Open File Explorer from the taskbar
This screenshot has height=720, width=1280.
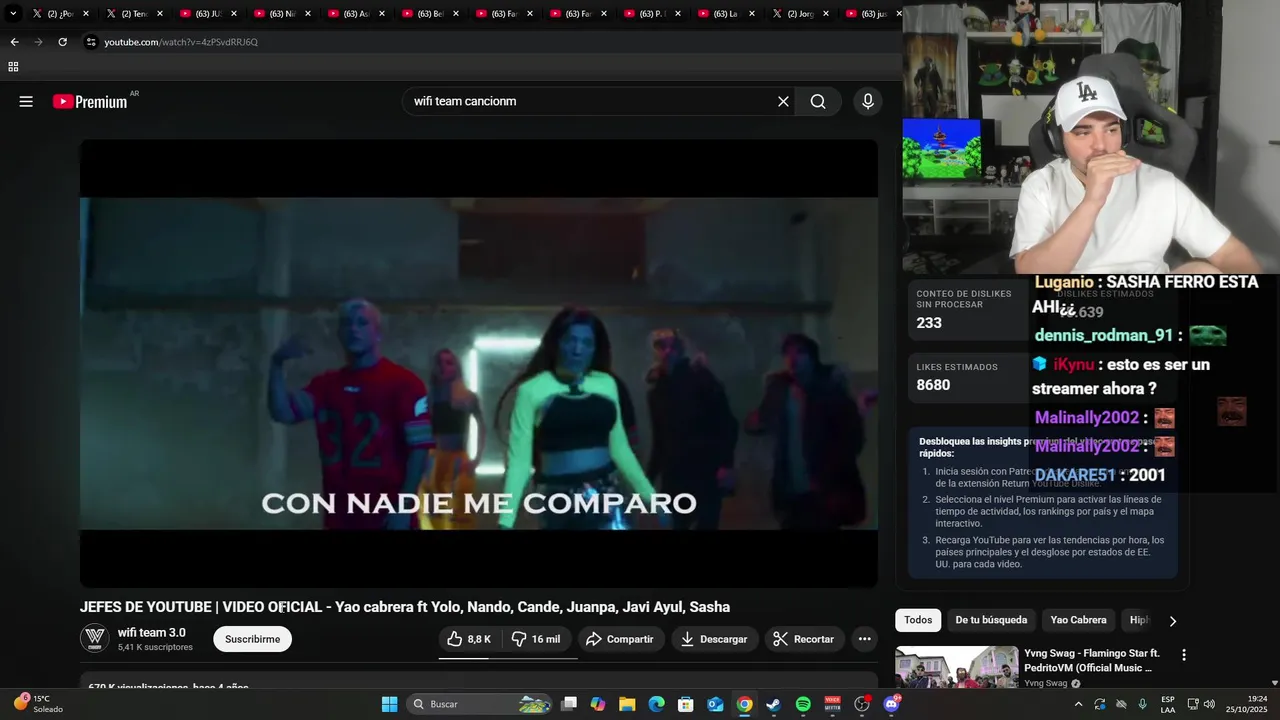click(627, 704)
